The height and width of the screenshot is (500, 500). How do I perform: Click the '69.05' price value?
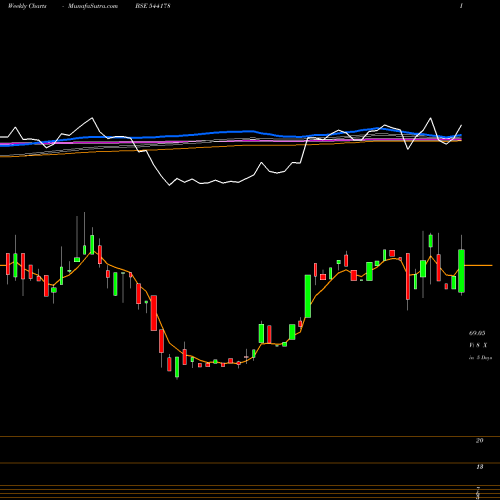(477, 333)
